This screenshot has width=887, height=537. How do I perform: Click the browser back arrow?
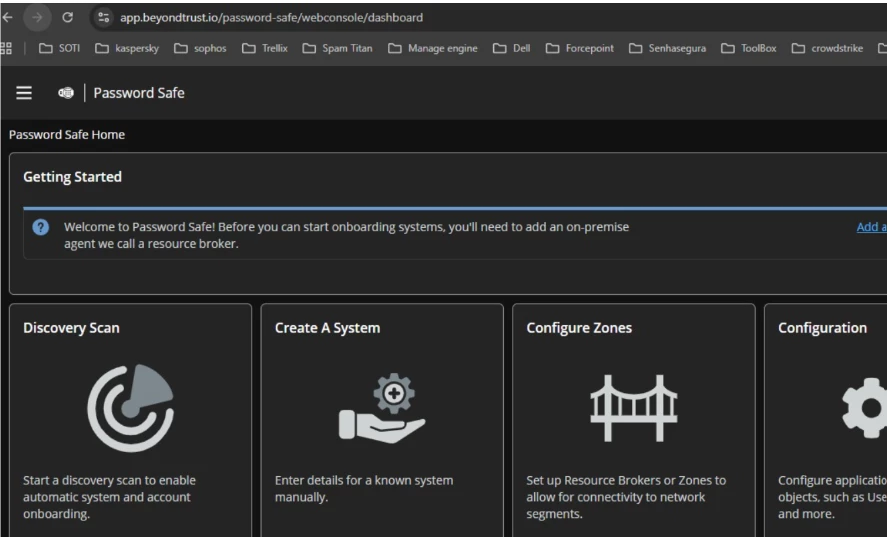tap(7, 18)
